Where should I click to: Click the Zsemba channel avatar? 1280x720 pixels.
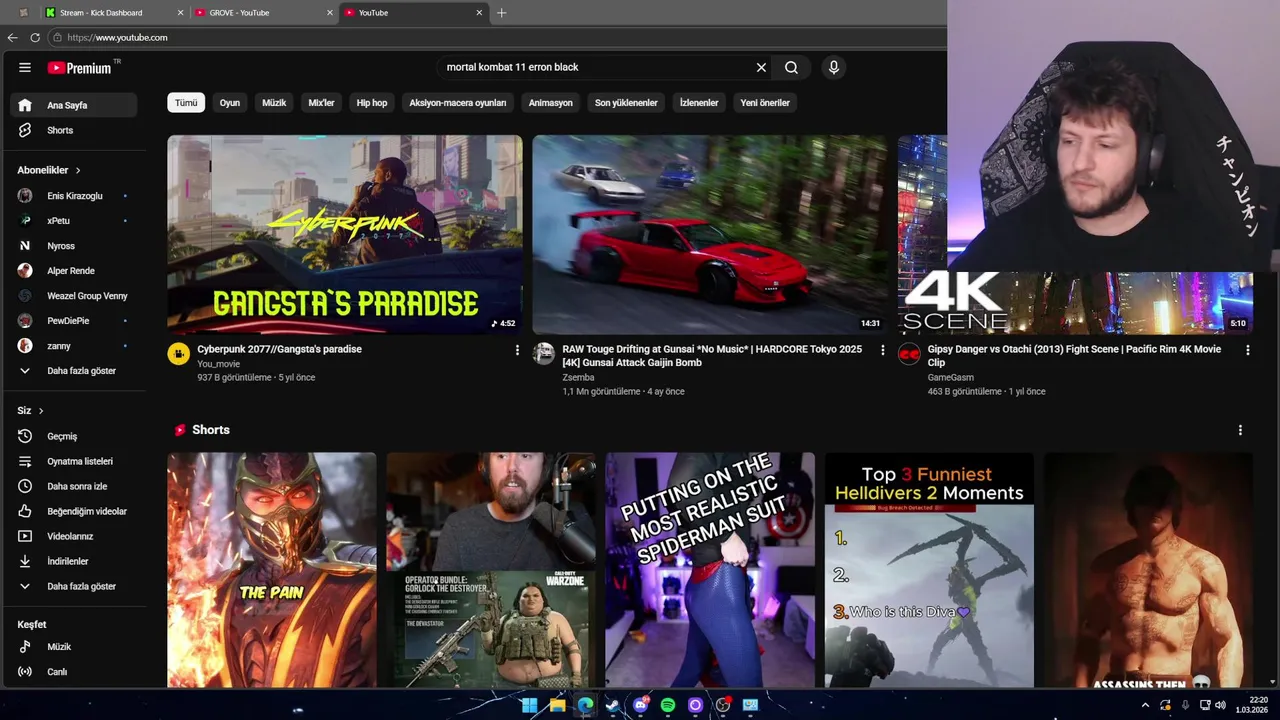(x=544, y=354)
